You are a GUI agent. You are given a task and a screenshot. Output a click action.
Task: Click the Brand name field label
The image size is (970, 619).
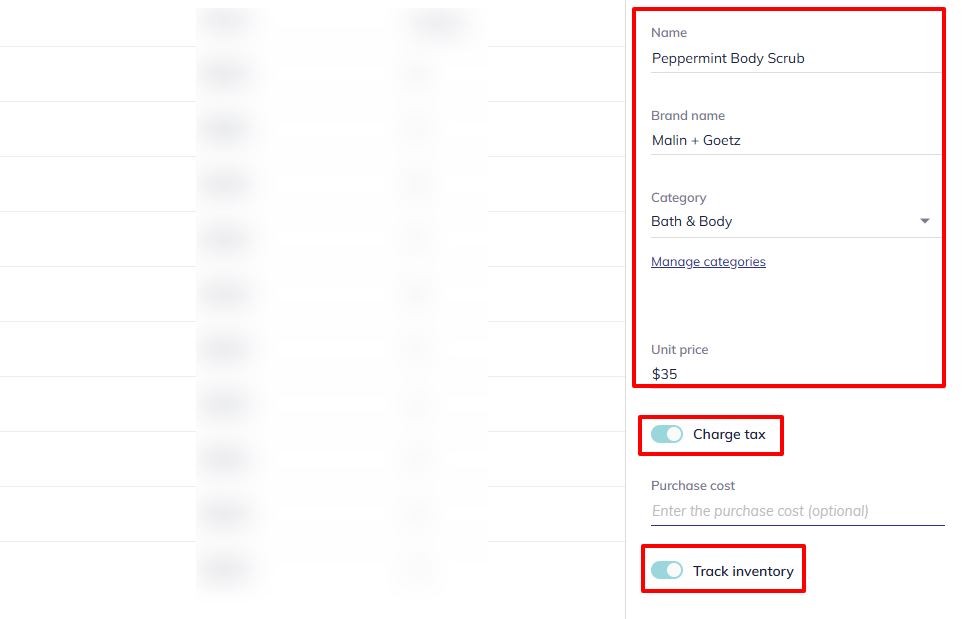(688, 116)
